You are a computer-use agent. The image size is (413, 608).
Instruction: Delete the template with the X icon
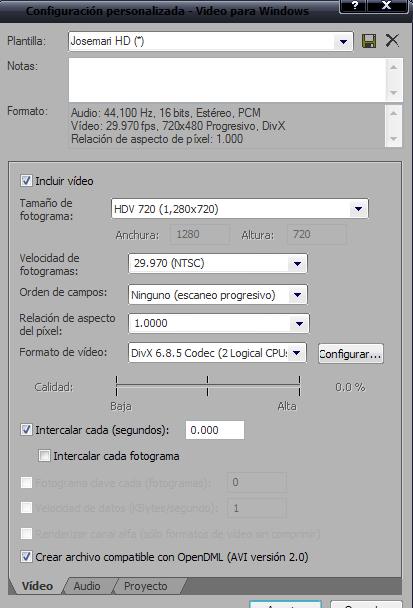coord(392,40)
